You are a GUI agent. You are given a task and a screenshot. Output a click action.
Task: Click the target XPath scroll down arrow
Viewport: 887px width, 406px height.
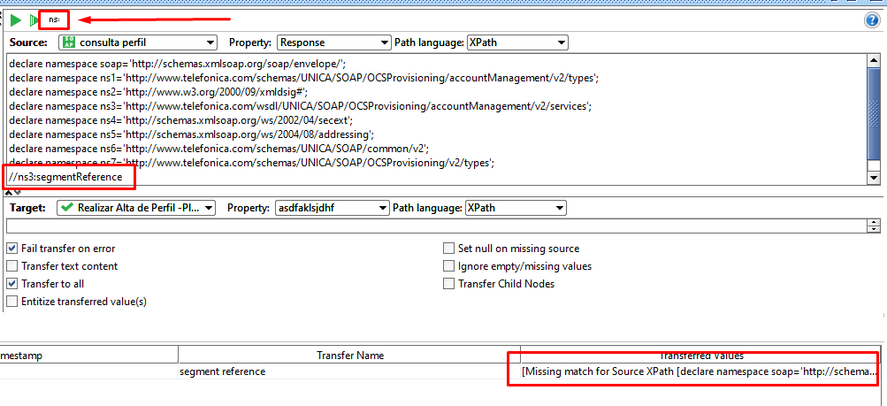875,229
